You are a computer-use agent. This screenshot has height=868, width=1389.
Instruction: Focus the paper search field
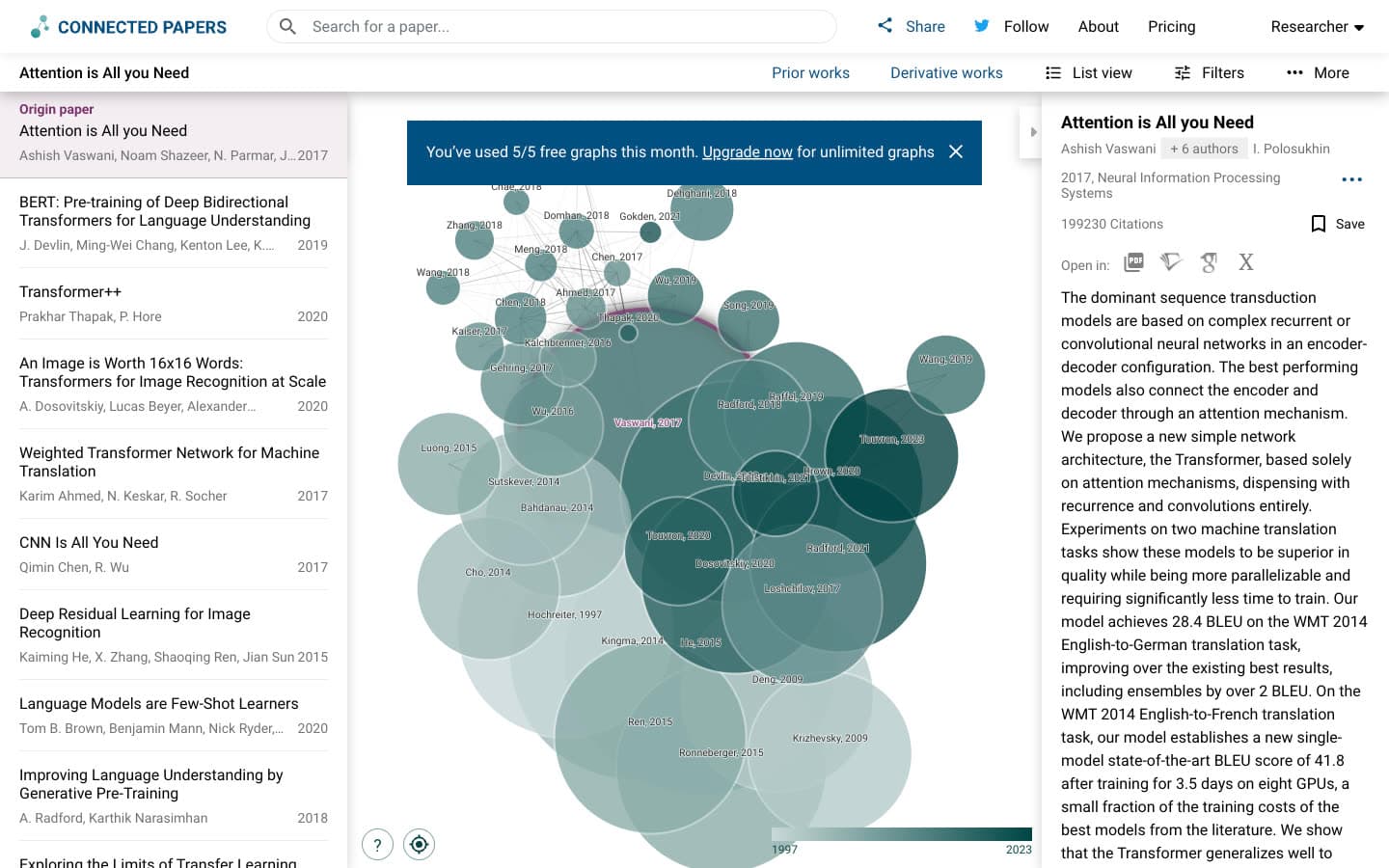(552, 27)
